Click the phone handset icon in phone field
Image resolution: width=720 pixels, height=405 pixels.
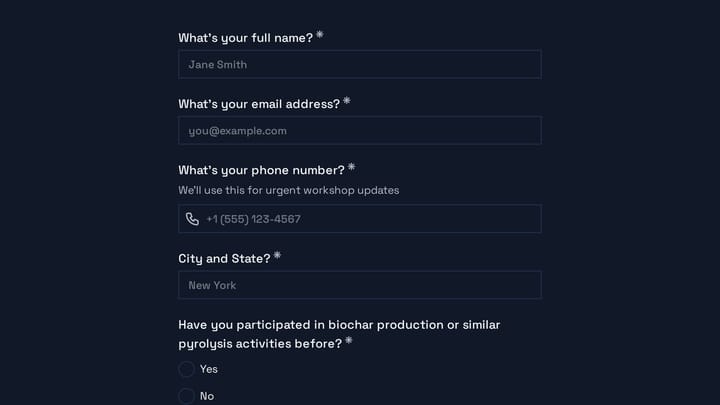click(x=192, y=219)
